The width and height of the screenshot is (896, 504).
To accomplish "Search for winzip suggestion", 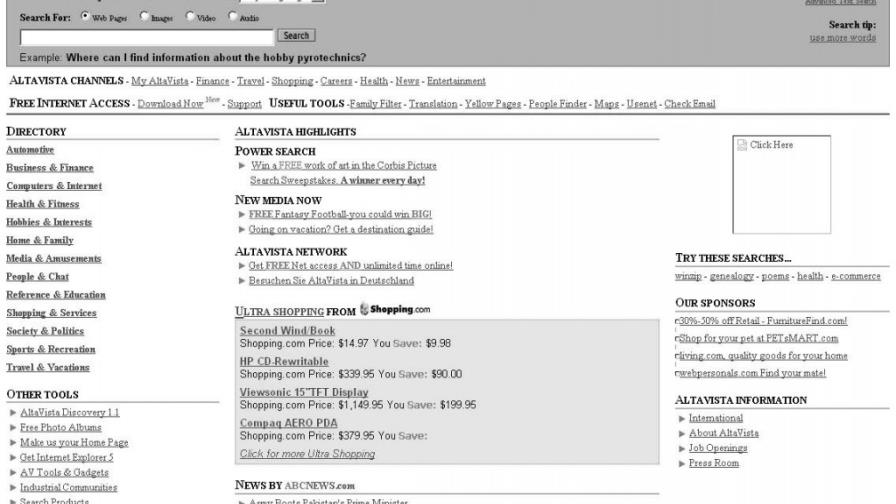I will coord(688,276).
